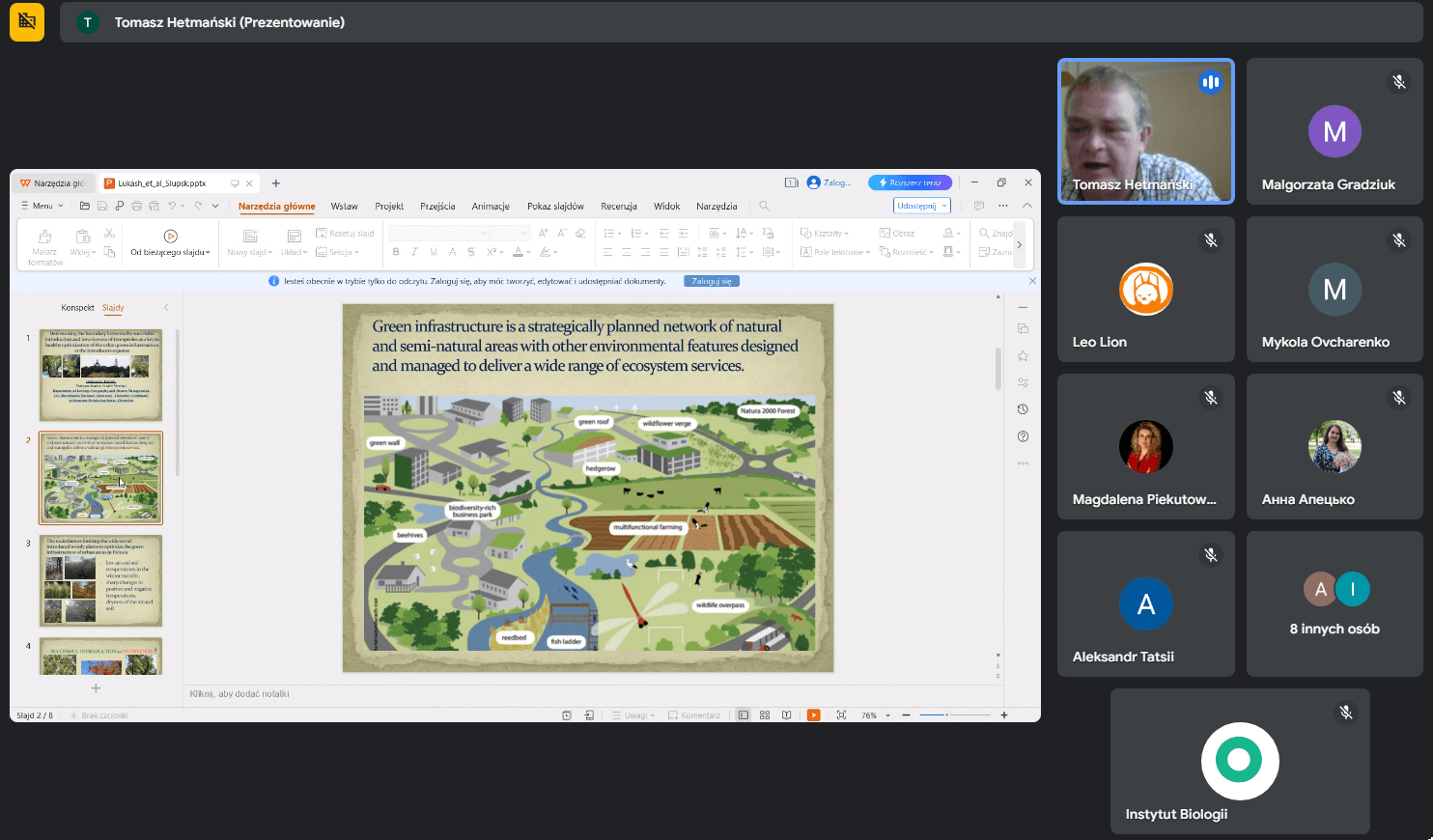Dismiss the read-only info bar
This screenshot has height=840, width=1433.
point(1032,281)
